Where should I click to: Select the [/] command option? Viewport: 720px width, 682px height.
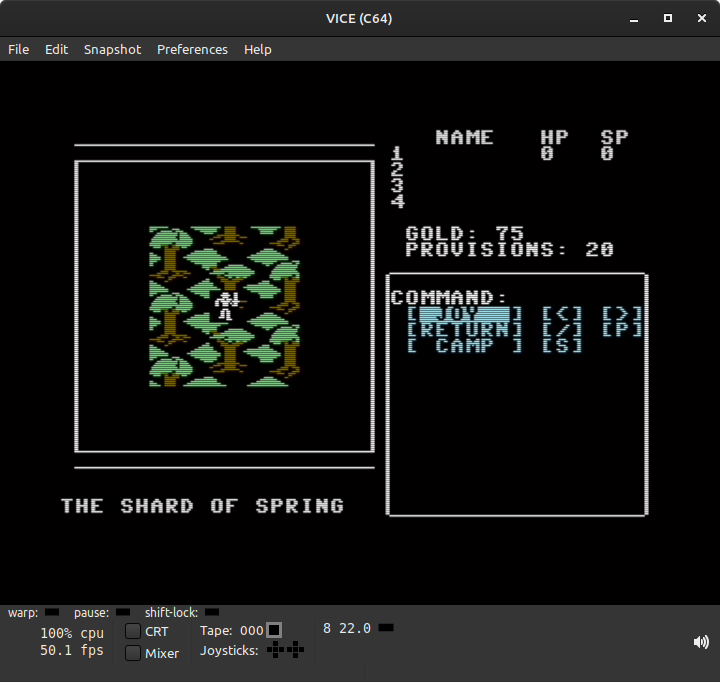pyautogui.click(x=562, y=329)
